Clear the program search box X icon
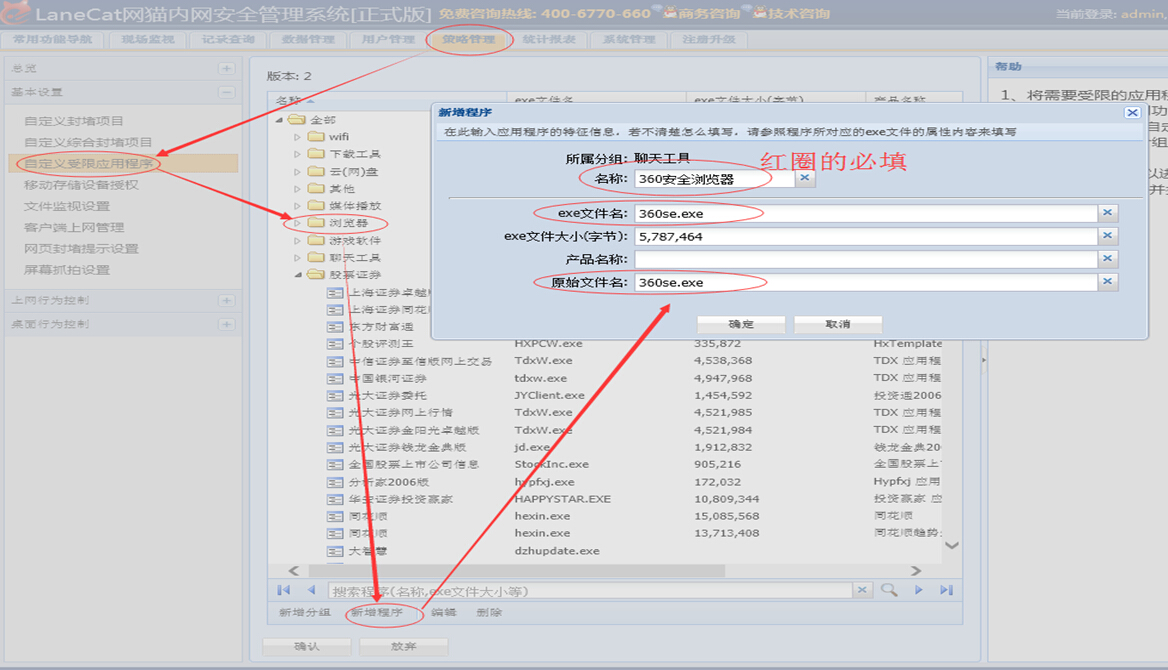The image size is (1168, 670). [x=863, y=591]
